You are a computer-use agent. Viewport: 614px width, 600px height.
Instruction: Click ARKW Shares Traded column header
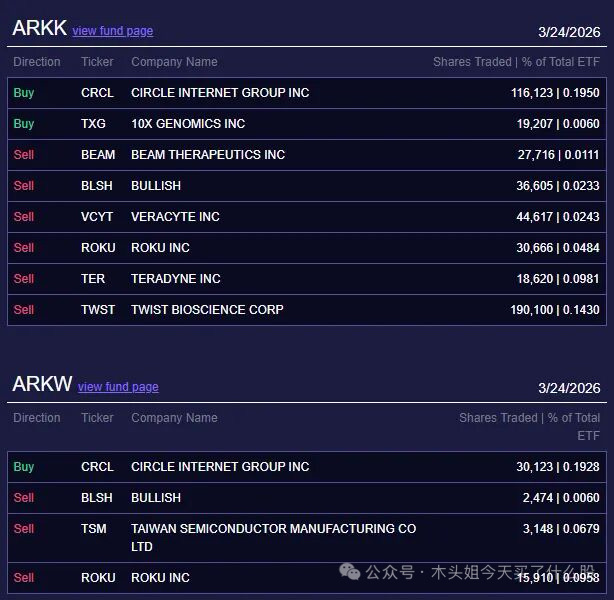point(529,427)
